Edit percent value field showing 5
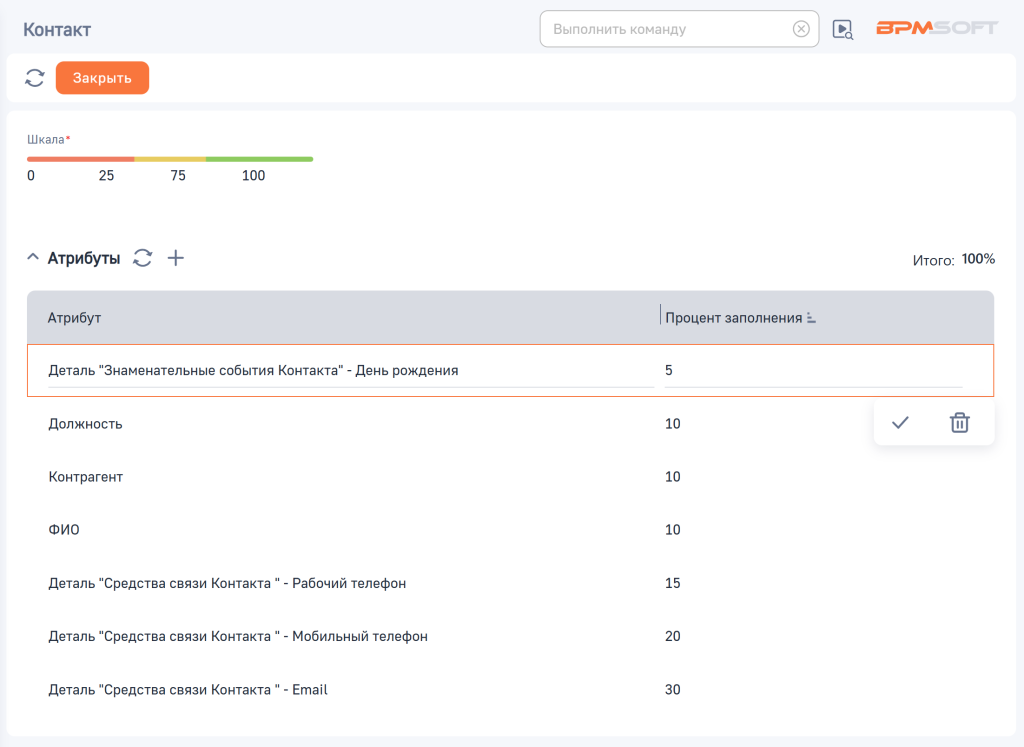The height and width of the screenshot is (747, 1024). pos(812,371)
